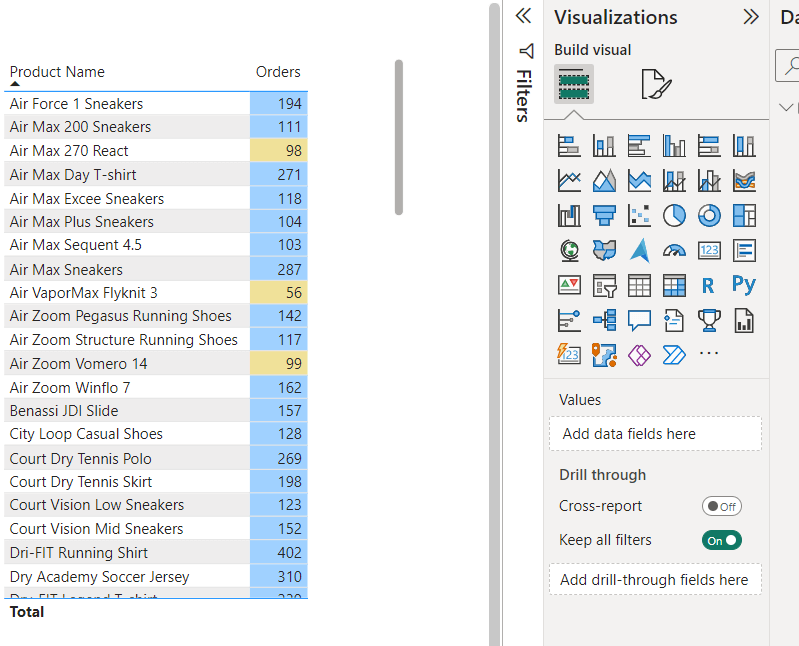Select line and stacked column chart visual
This screenshot has width=799, height=646.
point(674,180)
